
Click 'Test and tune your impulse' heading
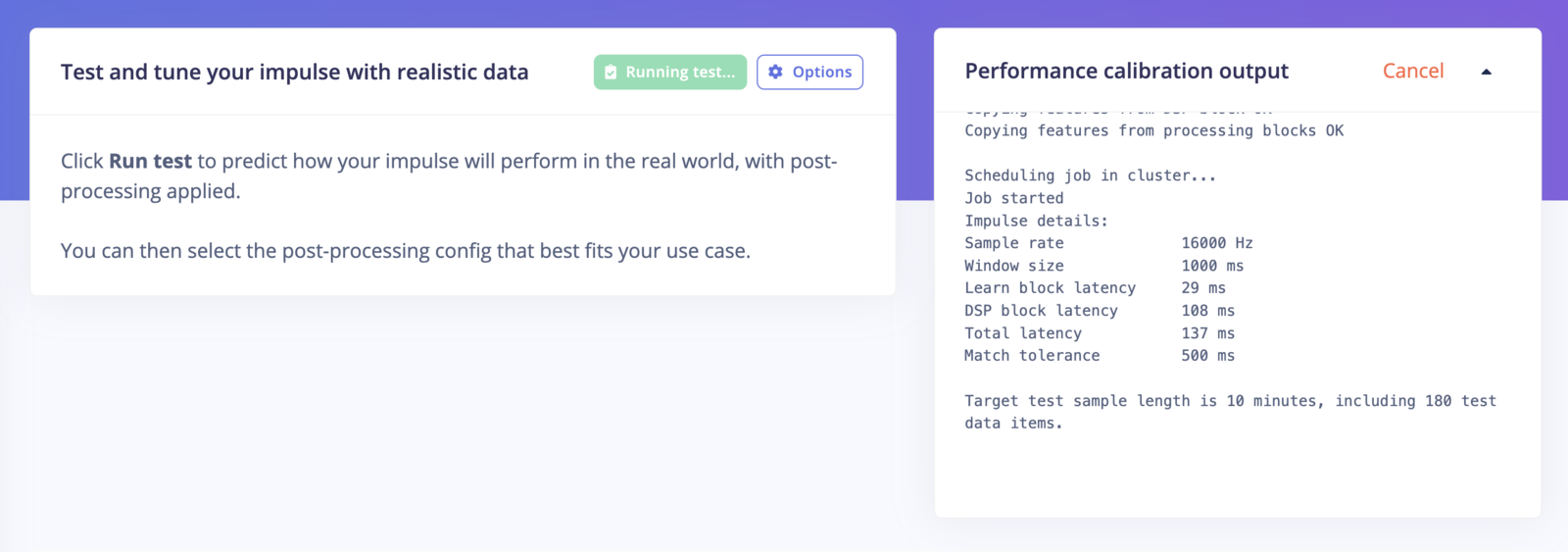pos(294,73)
